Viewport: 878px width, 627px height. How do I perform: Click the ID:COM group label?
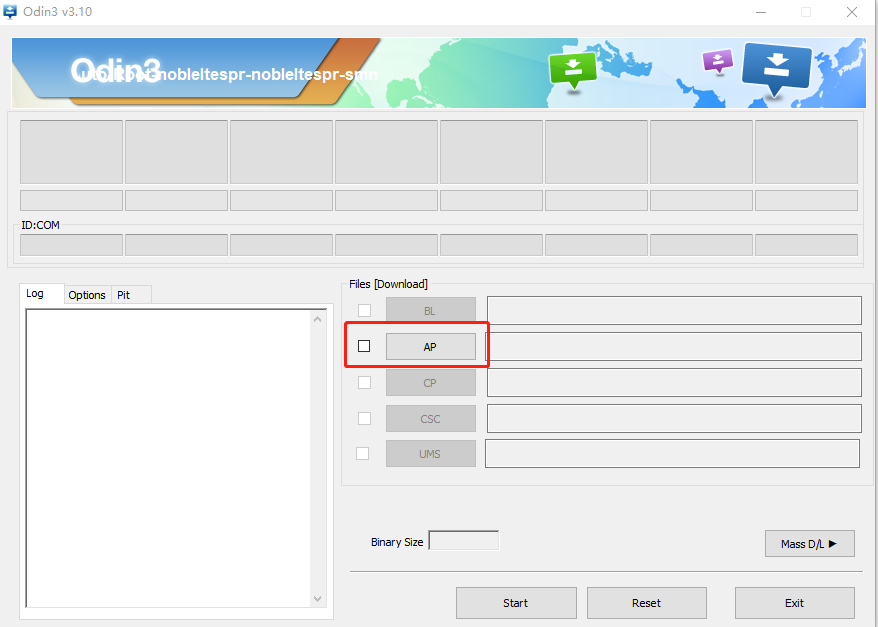pos(40,225)
